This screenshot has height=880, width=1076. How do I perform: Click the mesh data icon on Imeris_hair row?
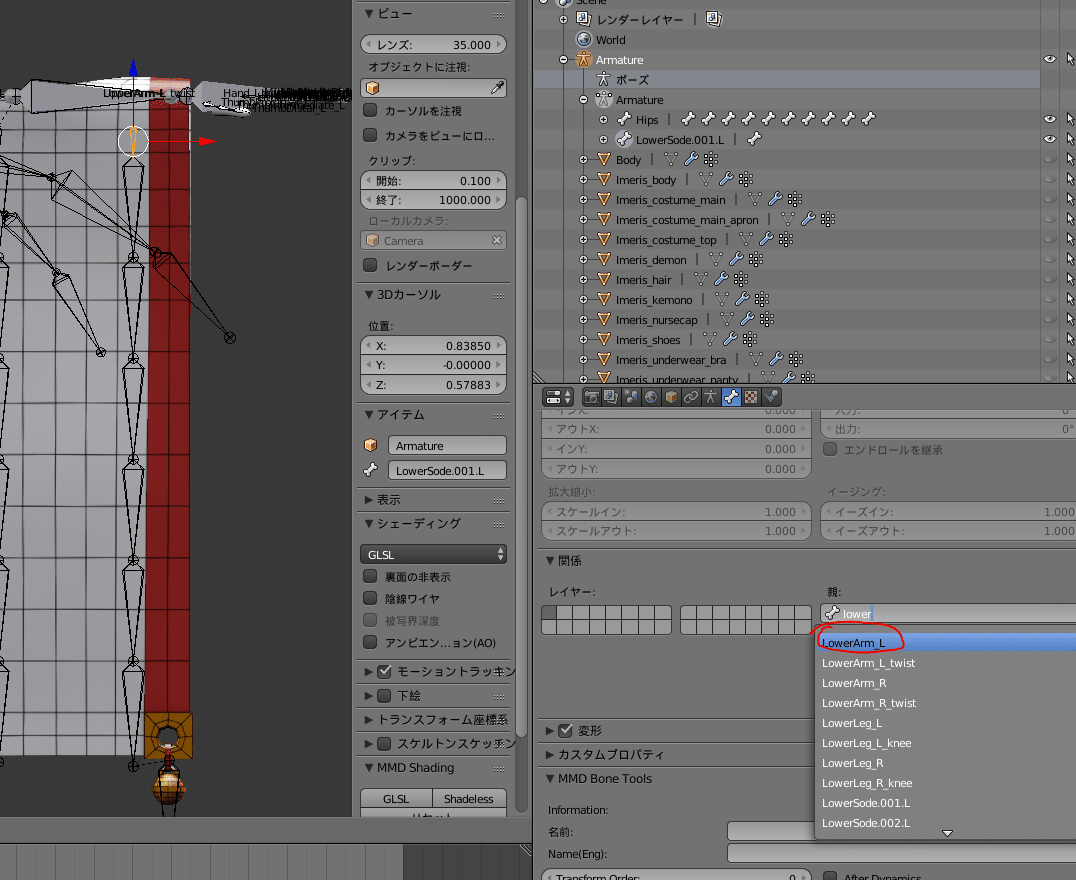[701, 279]
